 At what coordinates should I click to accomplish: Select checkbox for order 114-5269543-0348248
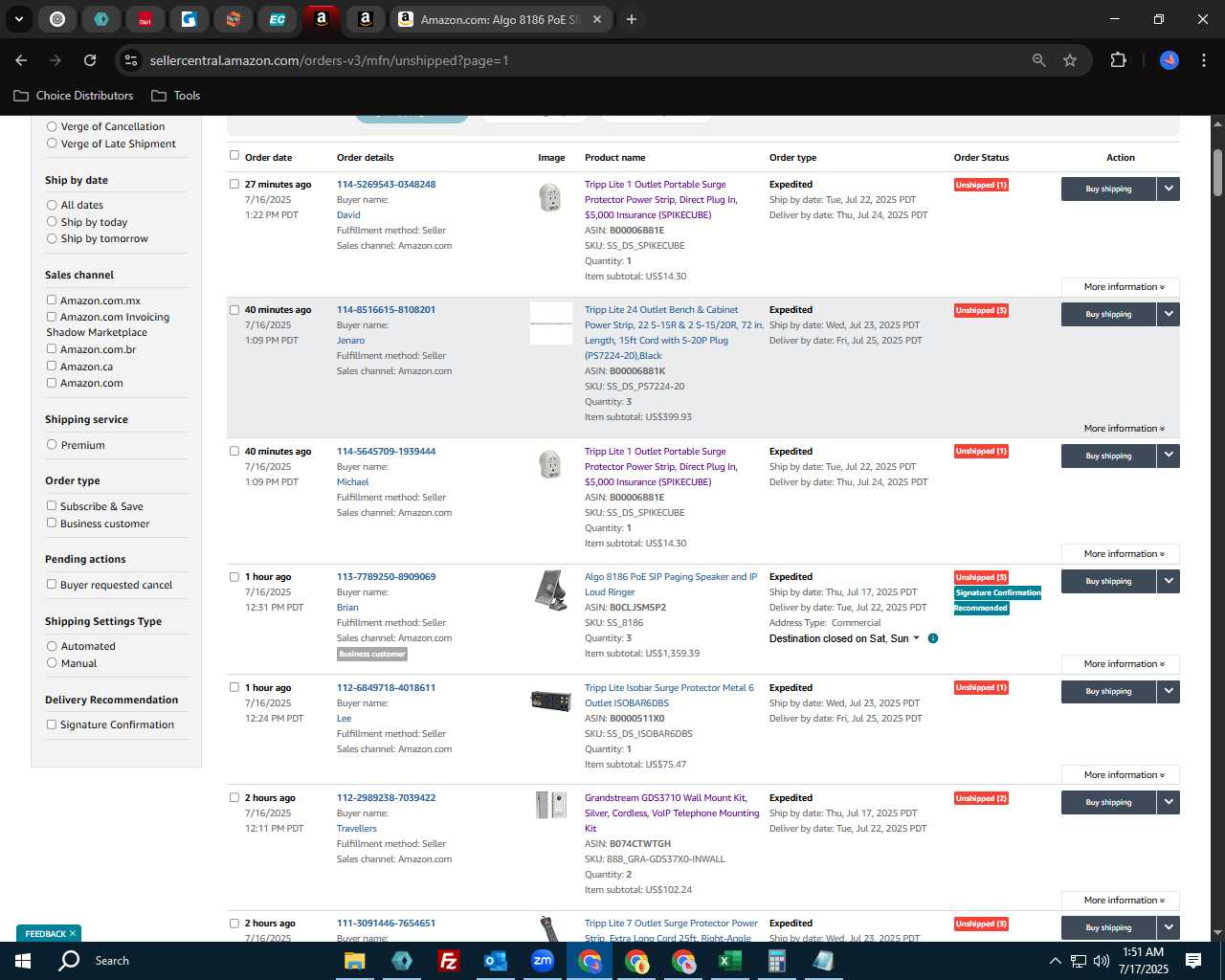coord(234,184)
